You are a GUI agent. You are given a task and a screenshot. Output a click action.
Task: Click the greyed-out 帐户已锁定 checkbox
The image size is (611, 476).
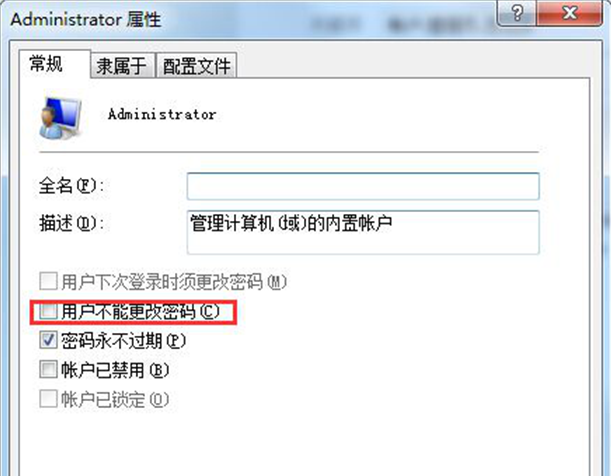[48, 399]
